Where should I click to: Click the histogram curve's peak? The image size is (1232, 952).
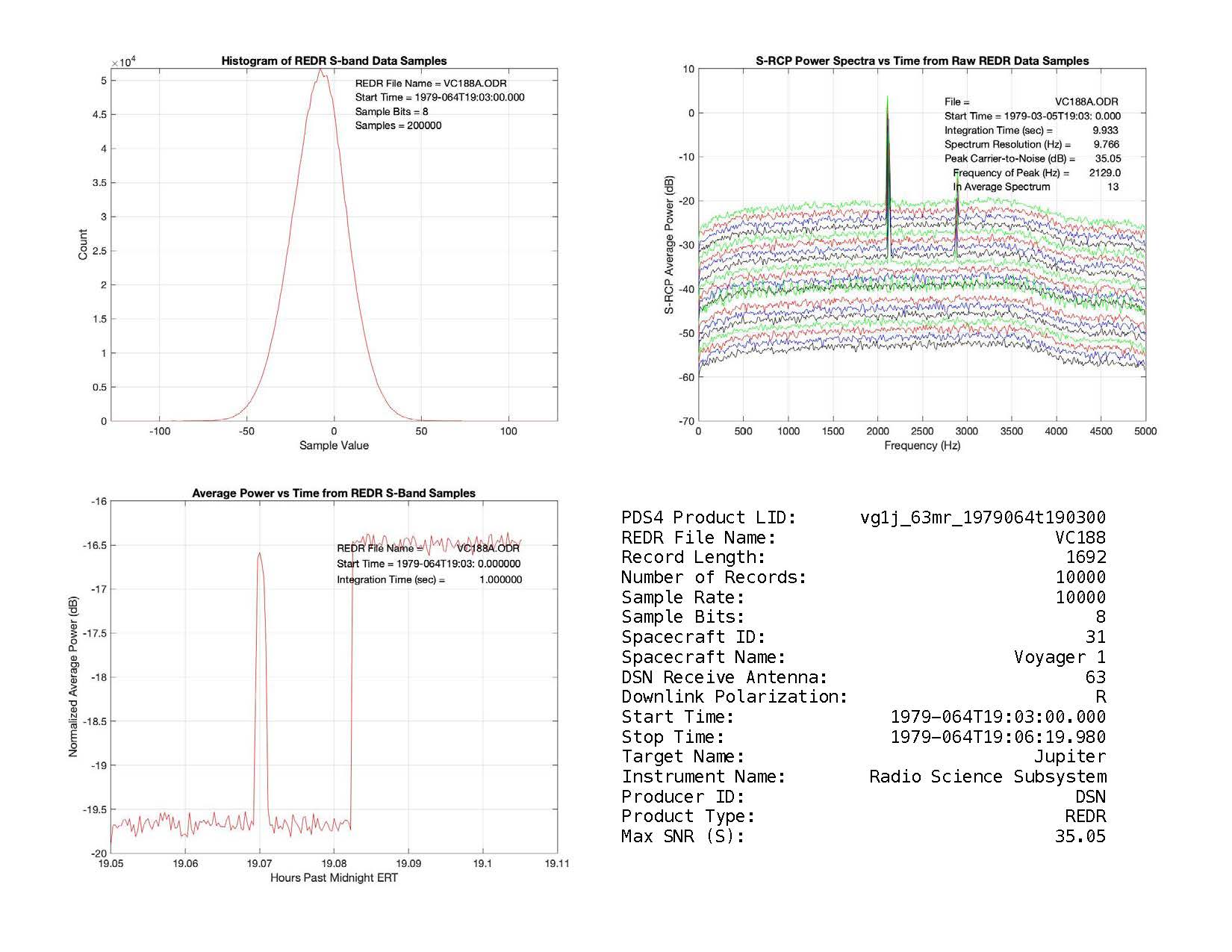point(320,71)
